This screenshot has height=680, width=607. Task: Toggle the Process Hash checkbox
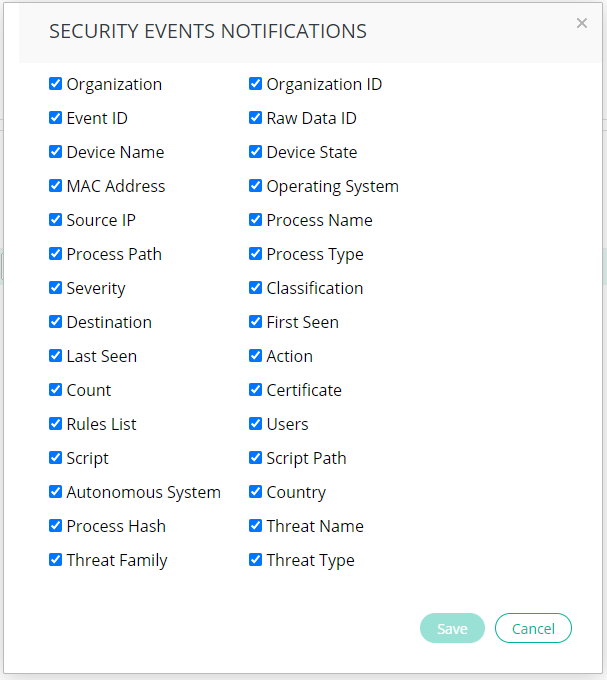tap(56, 526)
